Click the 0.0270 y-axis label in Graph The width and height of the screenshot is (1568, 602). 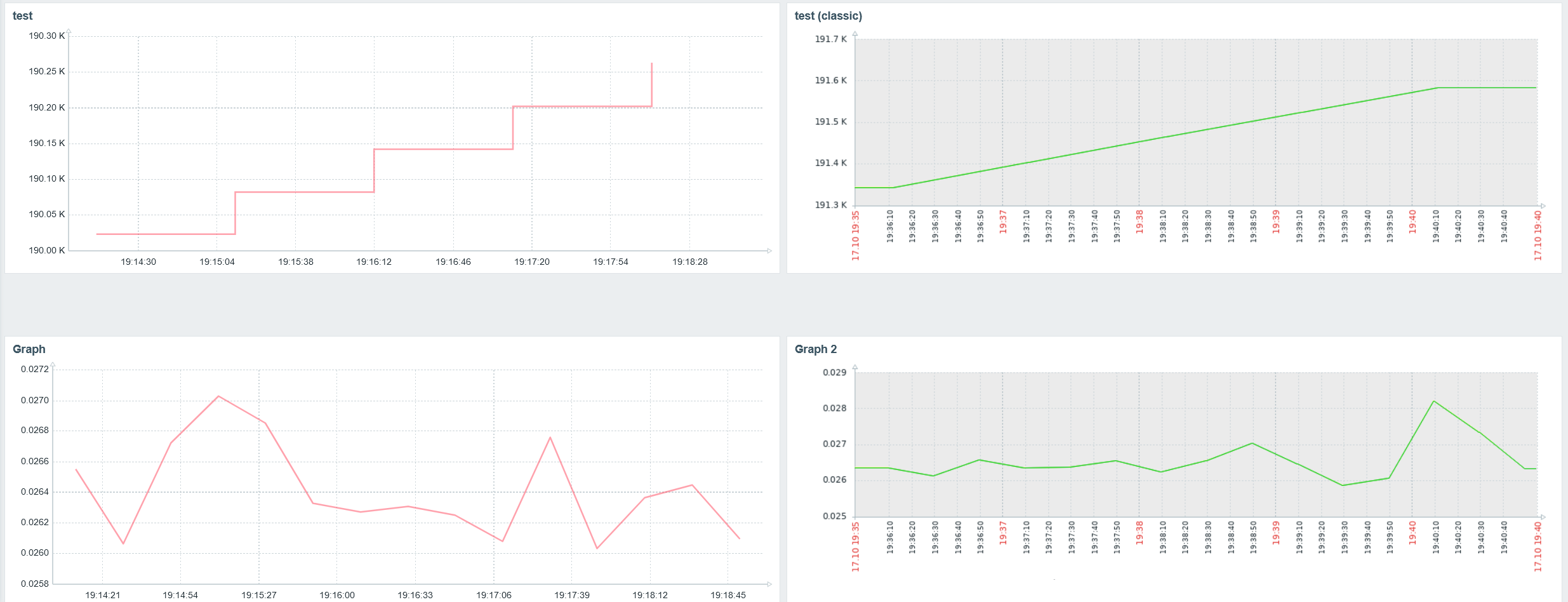point(35,400)
